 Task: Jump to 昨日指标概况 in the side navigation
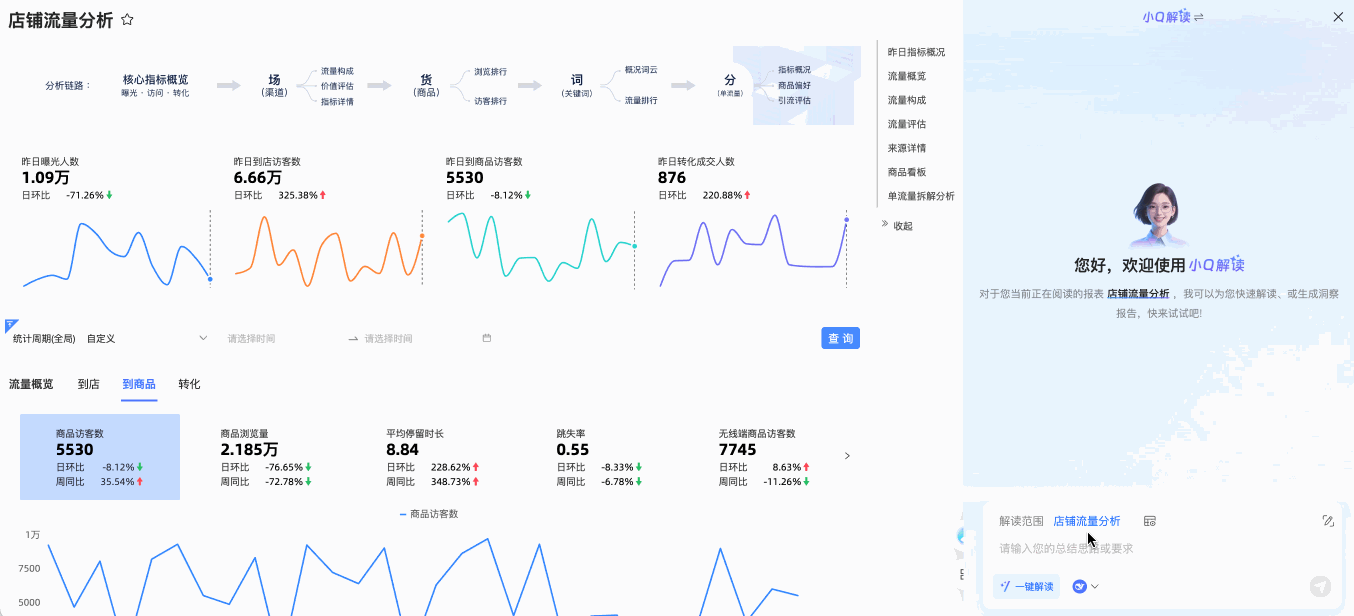(916, 52)
